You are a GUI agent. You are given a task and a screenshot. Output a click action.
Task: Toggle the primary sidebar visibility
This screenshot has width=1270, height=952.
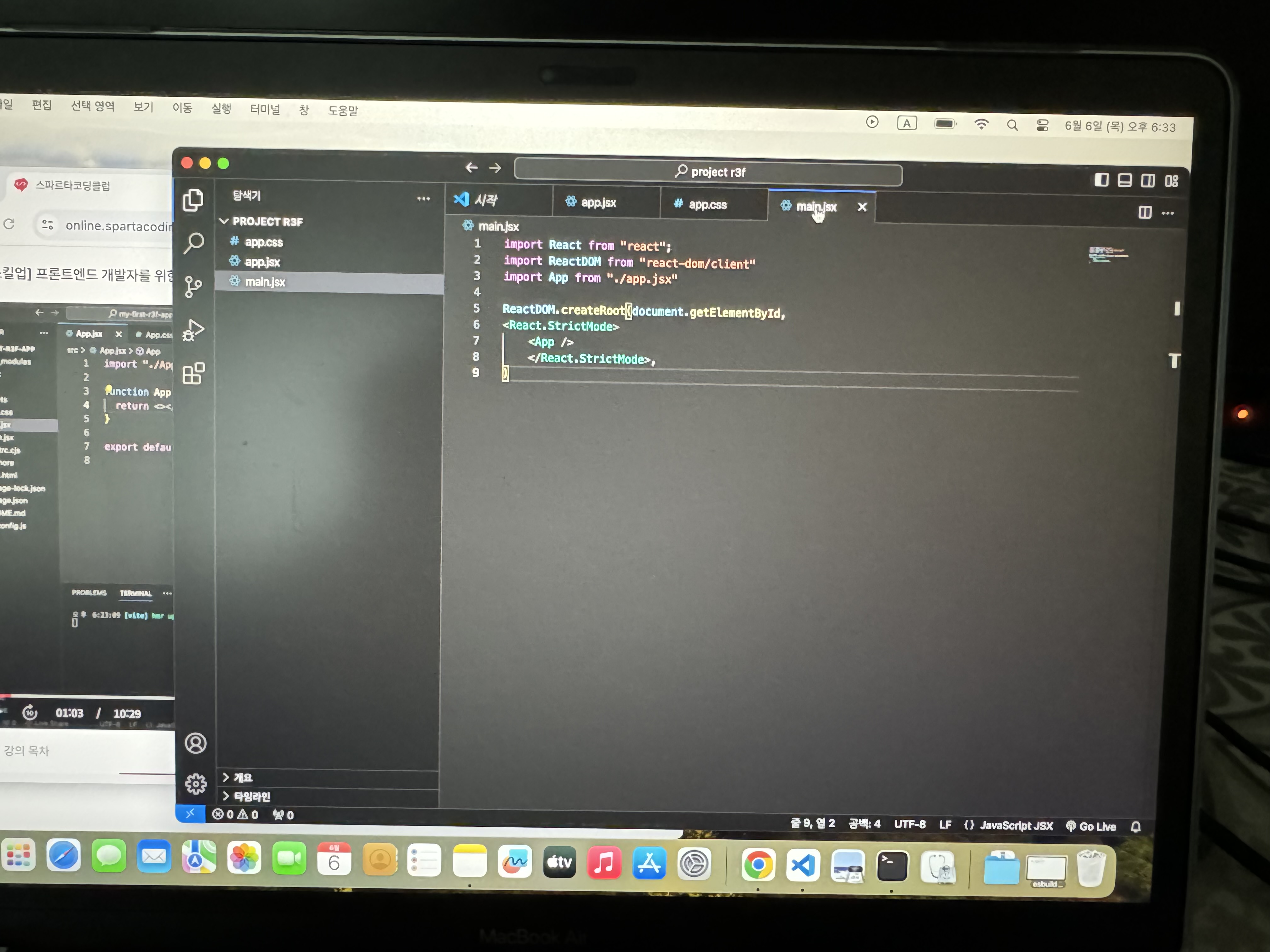coord(1101,180)
